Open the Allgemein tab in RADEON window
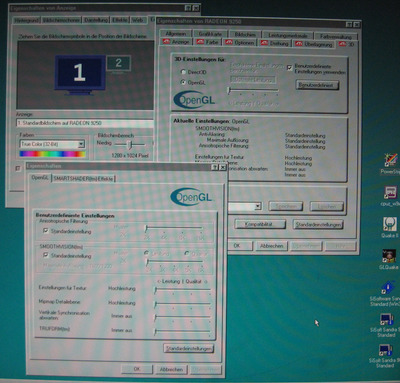400x383 pixels. point(176,34)
